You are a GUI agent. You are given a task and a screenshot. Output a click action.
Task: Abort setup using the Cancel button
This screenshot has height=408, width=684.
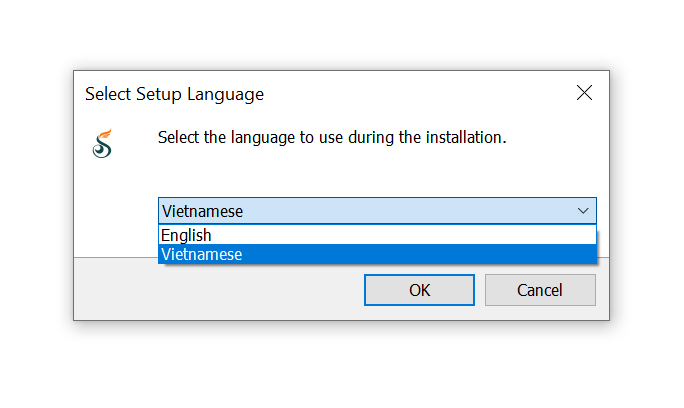click(x=540, y=290)
